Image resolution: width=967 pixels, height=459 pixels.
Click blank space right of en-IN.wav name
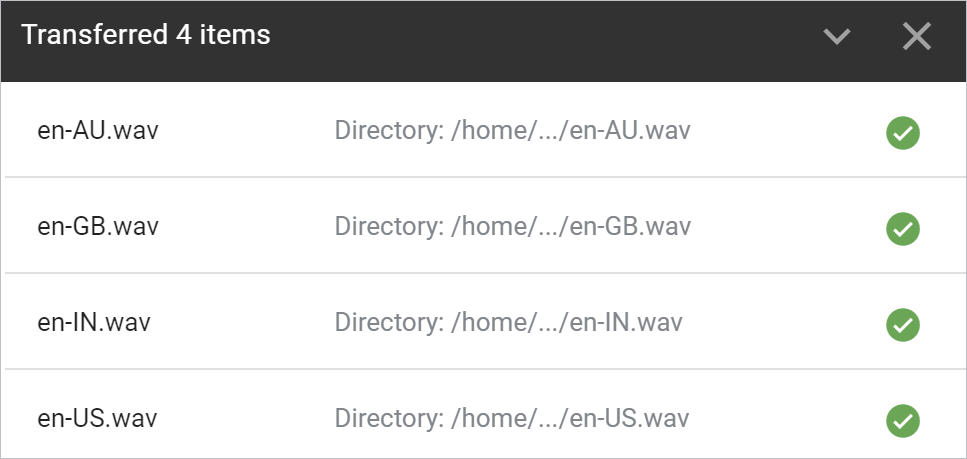(245, 323)
